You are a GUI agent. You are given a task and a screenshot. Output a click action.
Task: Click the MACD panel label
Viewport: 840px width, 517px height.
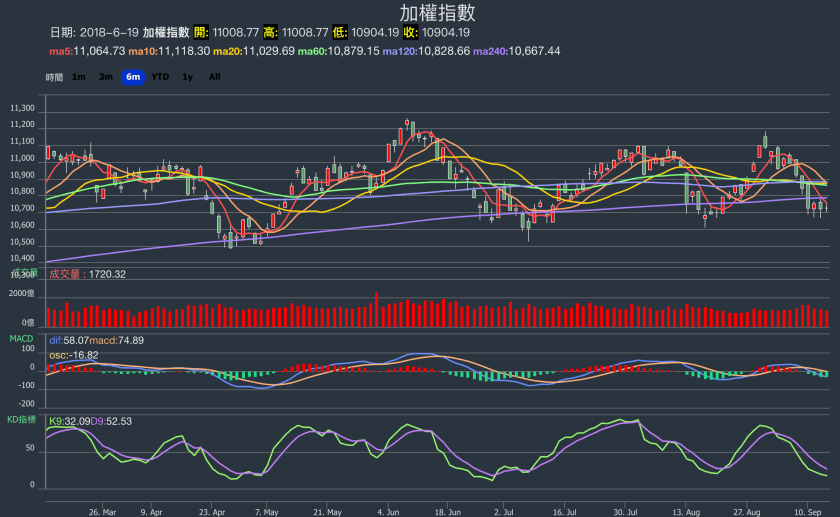(x=22, y=339)
